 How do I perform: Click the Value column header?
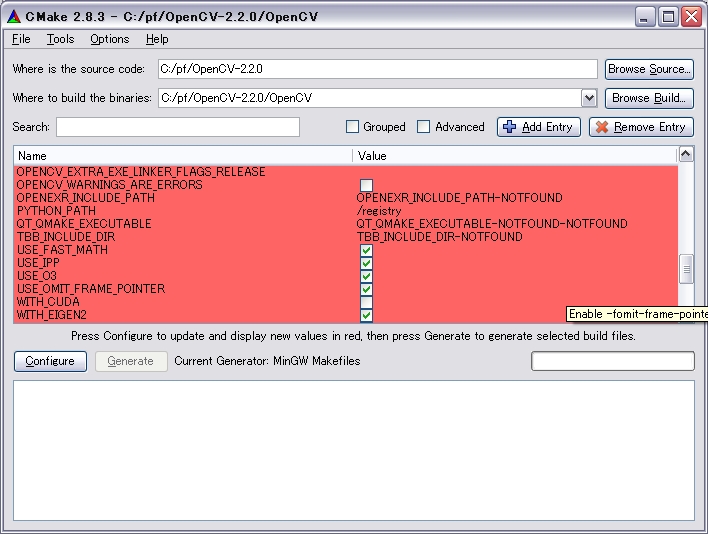(x=515, y=156)
